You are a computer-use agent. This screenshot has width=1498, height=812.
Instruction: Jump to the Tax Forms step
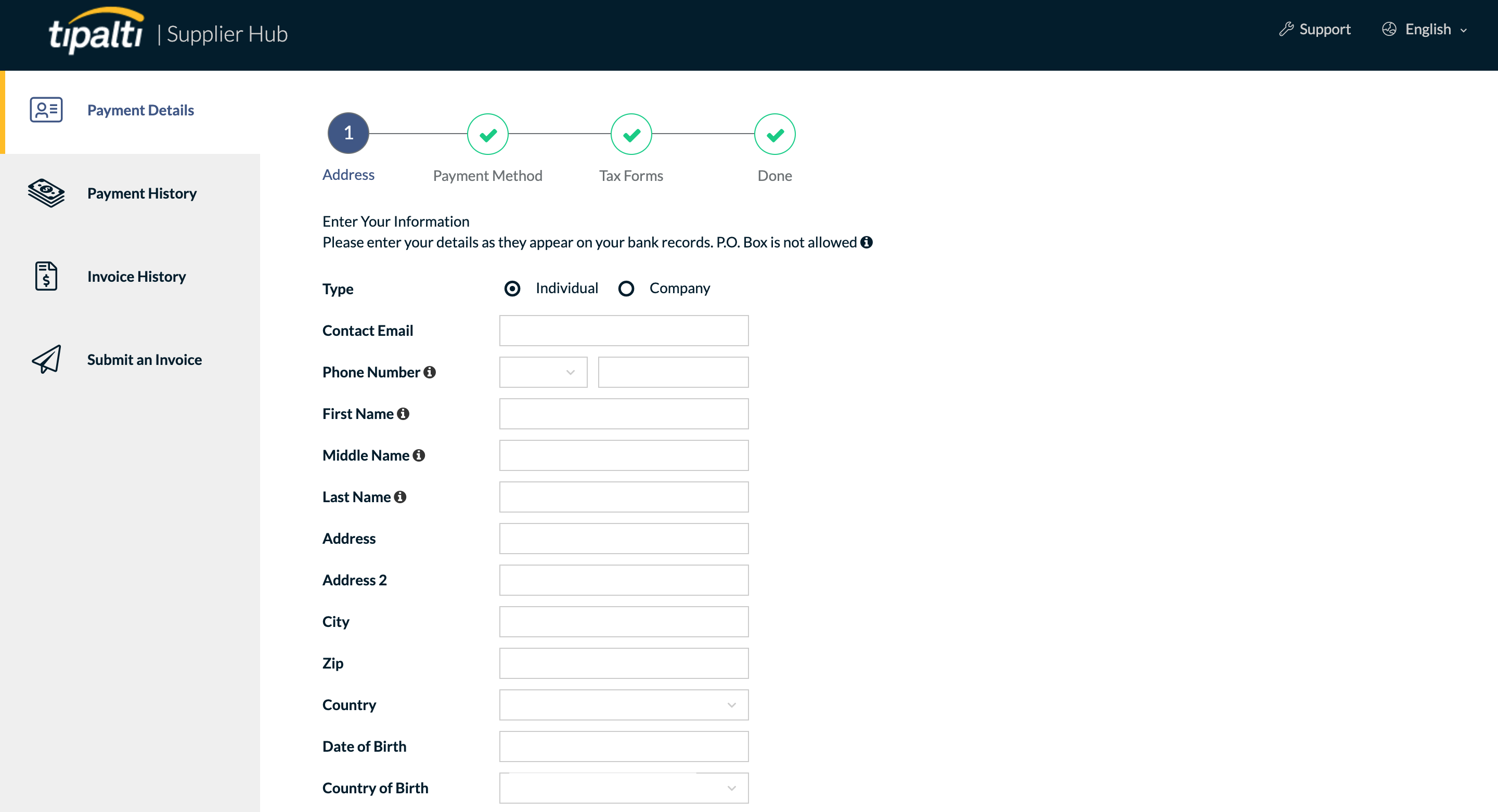[631, 134]
